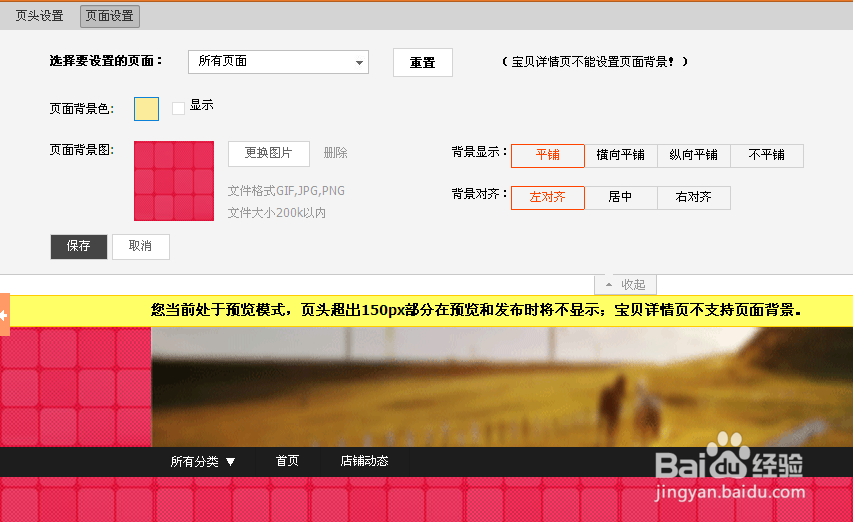This screenshot has height=522, width=853.
Task: Select 不平铺 background display option
Action: (767, 156)
